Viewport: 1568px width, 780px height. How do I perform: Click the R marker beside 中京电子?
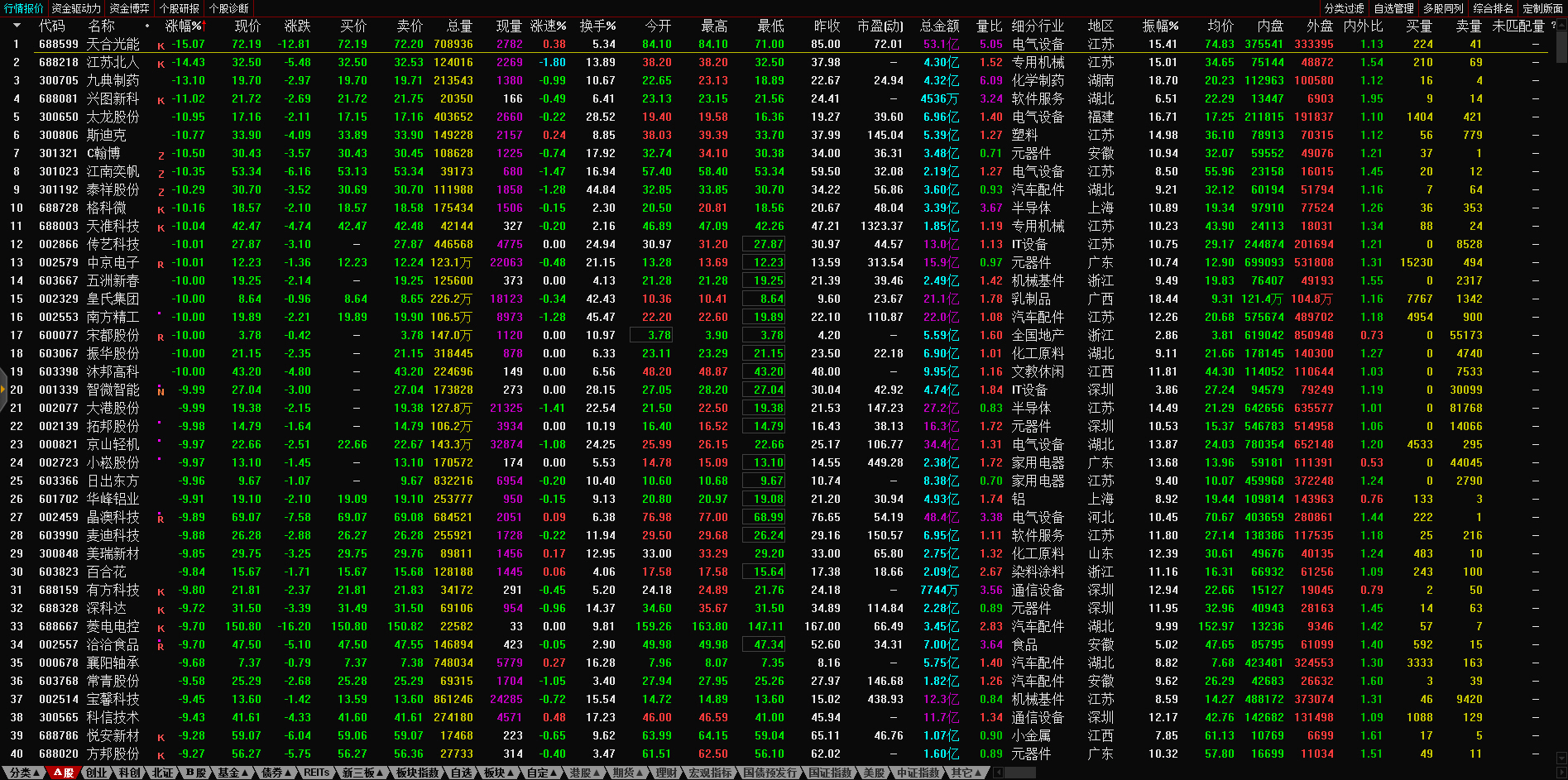(161, 264)
